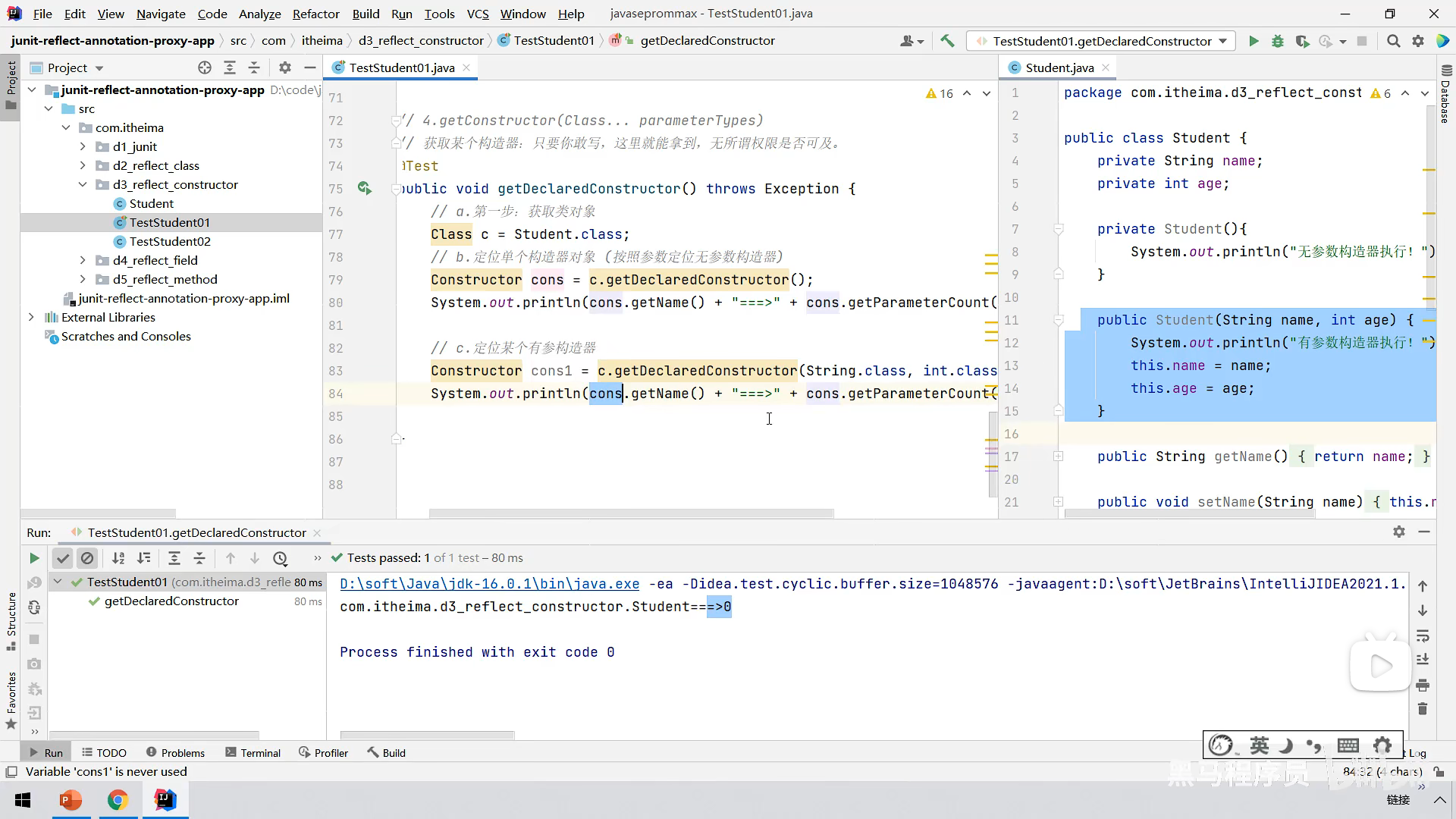Screen dimensions: 1456x819
Task: Click the Debug bug icon
Action: (x=1278, y=41)
